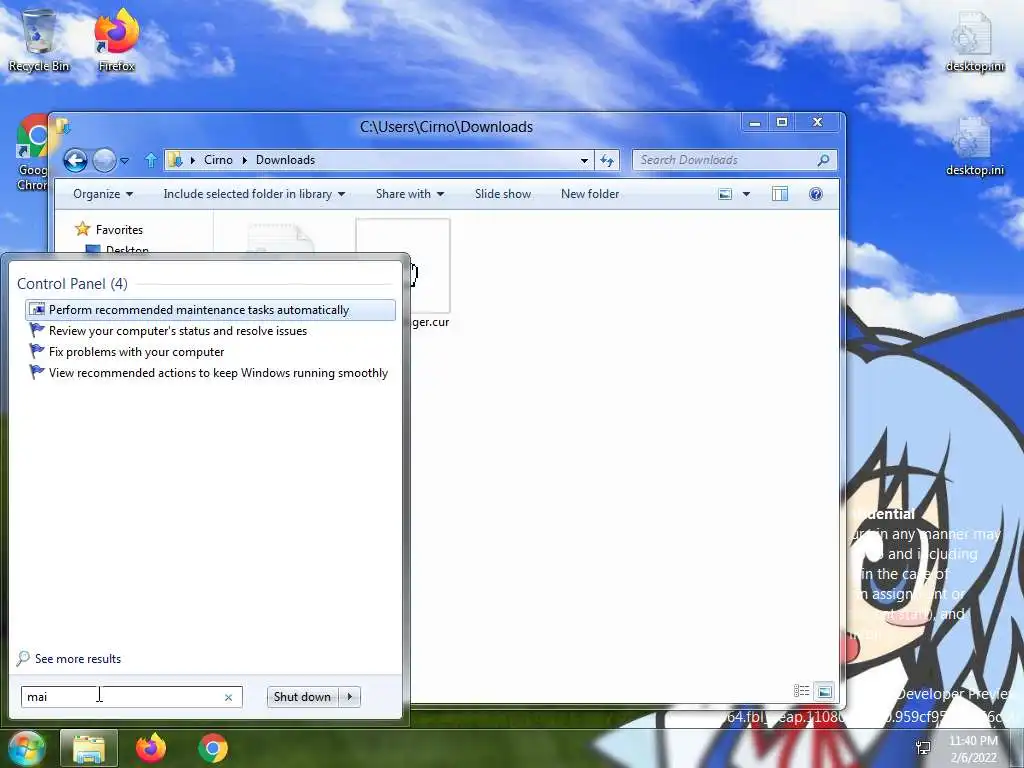Go back in the Explorer window
This screenshot has height=768, width=1024.
75,160
